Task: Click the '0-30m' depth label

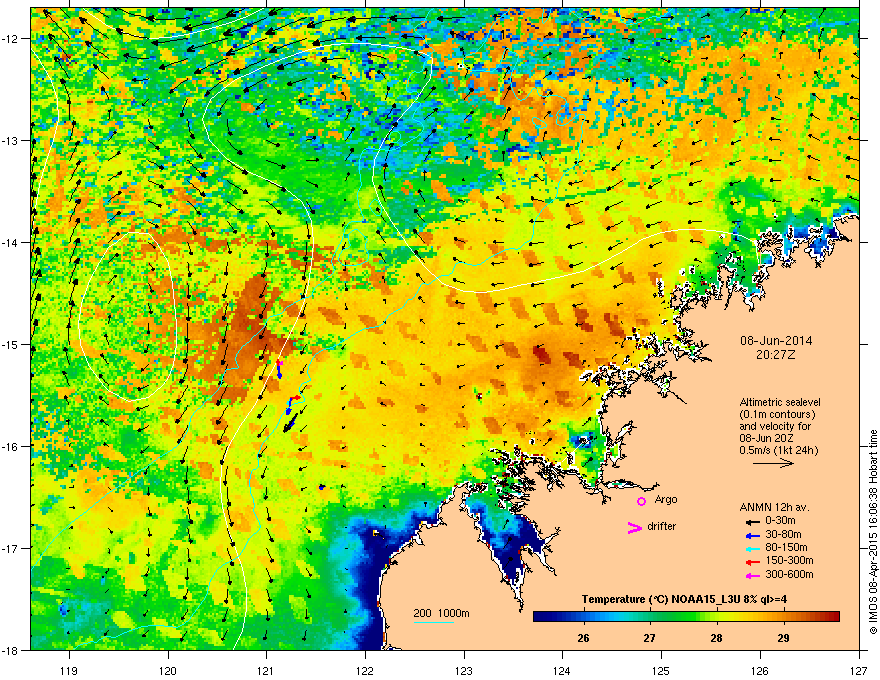Action: (781, 521)
